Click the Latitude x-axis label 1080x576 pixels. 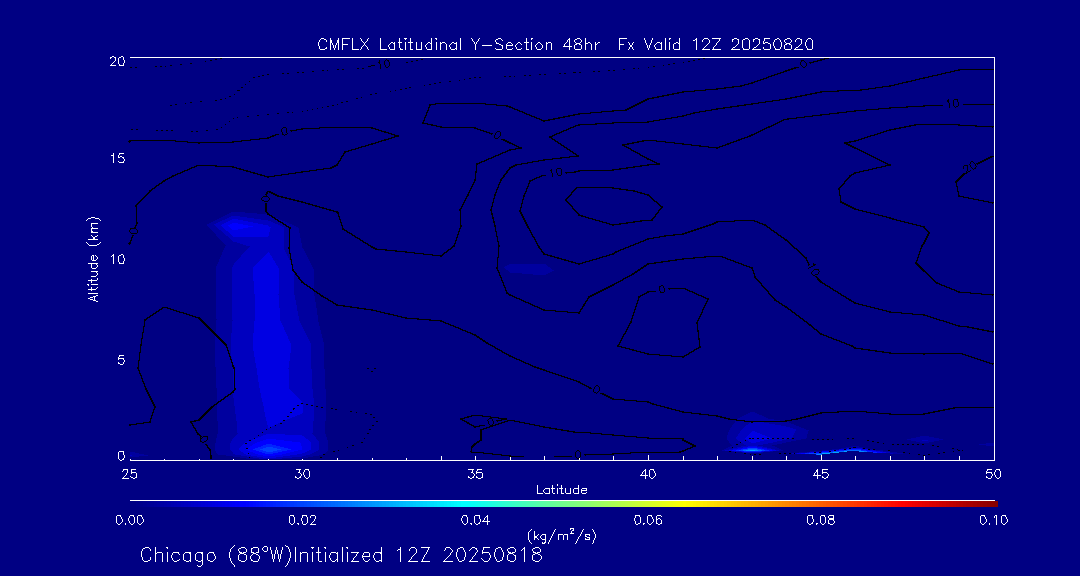click(561, 489)
